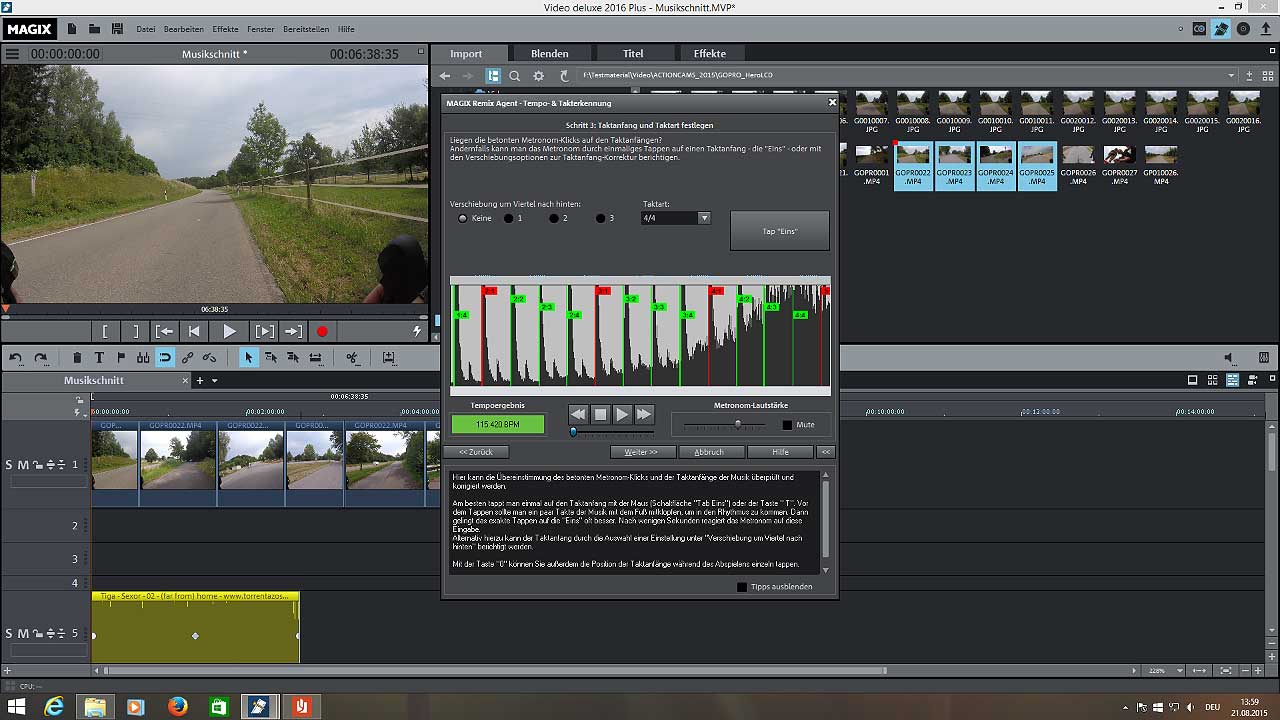Viewport: 1280px width, 720px height.
Task: Select the 'Keine' shift radio option
Action: pos(462,218)
